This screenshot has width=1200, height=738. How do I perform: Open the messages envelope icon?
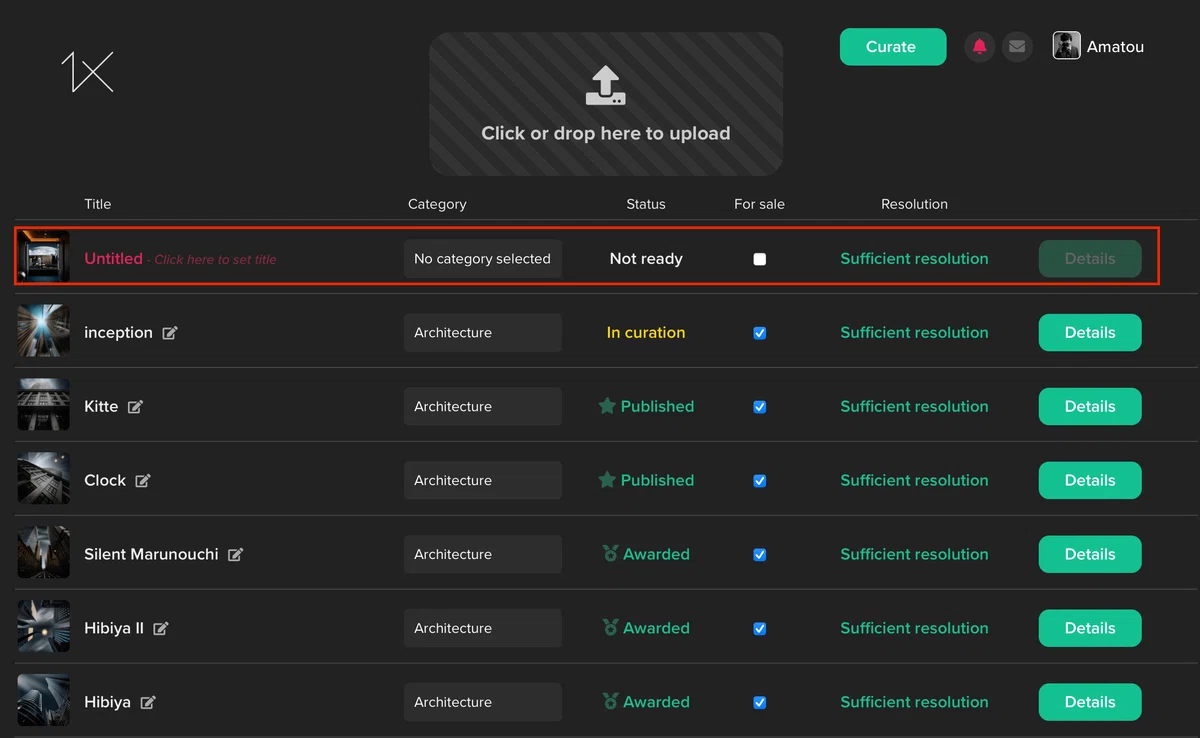coord(1017,47)
